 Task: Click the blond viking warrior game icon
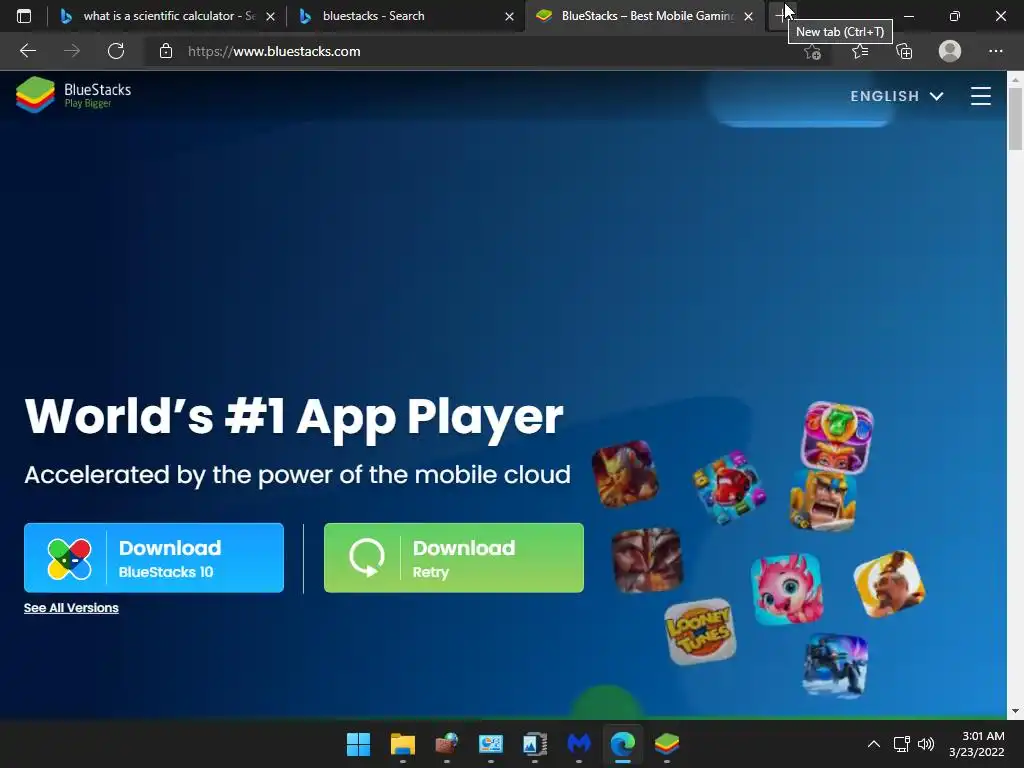(x=822, y=500)
